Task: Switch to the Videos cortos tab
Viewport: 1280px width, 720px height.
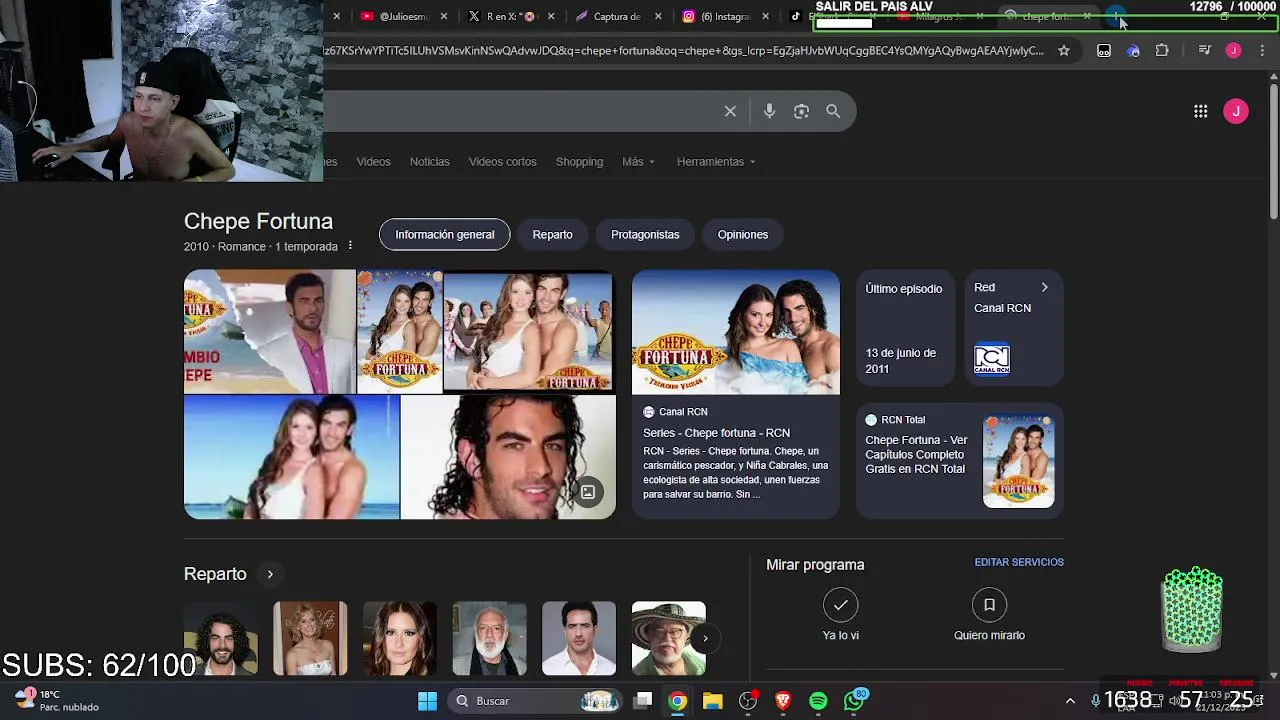Action: click(502, 162)
